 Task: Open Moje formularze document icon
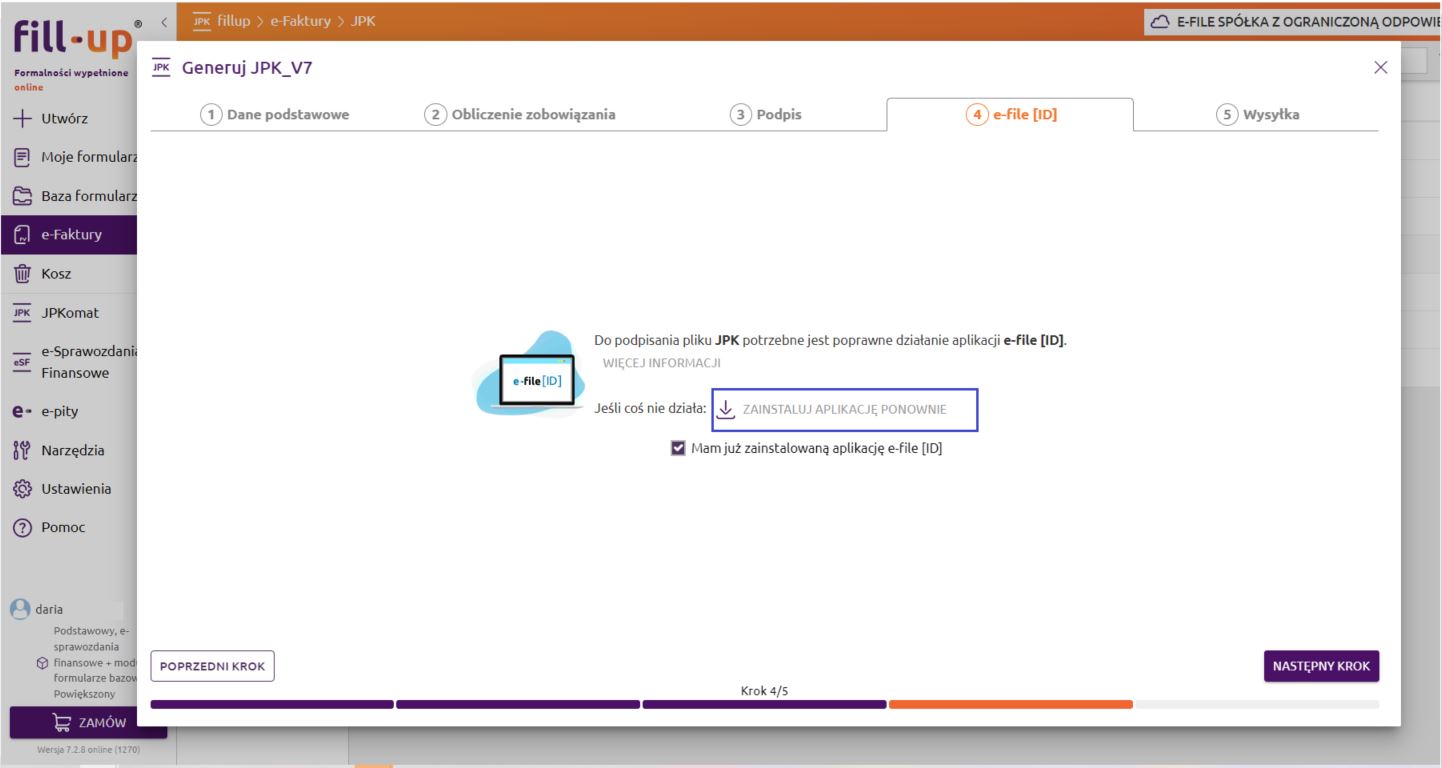coord(22,157)
